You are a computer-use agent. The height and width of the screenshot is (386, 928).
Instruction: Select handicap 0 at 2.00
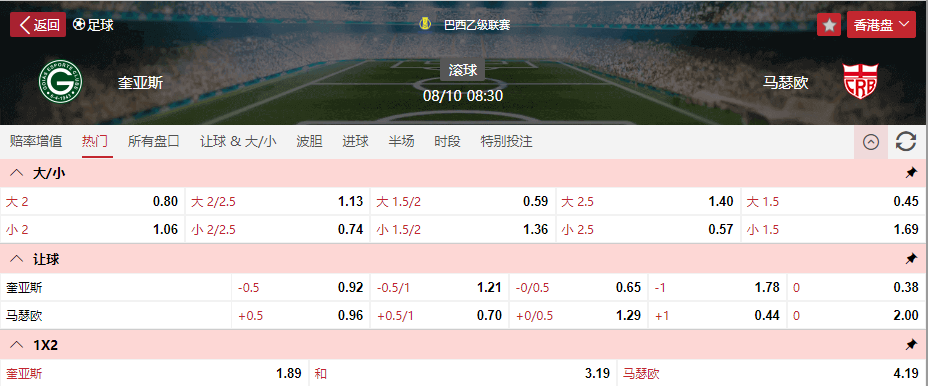click(856, 316)
